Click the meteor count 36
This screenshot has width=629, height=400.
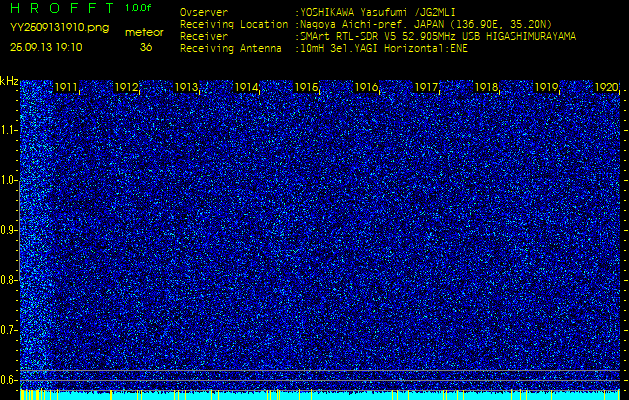(x=146, y=47)
